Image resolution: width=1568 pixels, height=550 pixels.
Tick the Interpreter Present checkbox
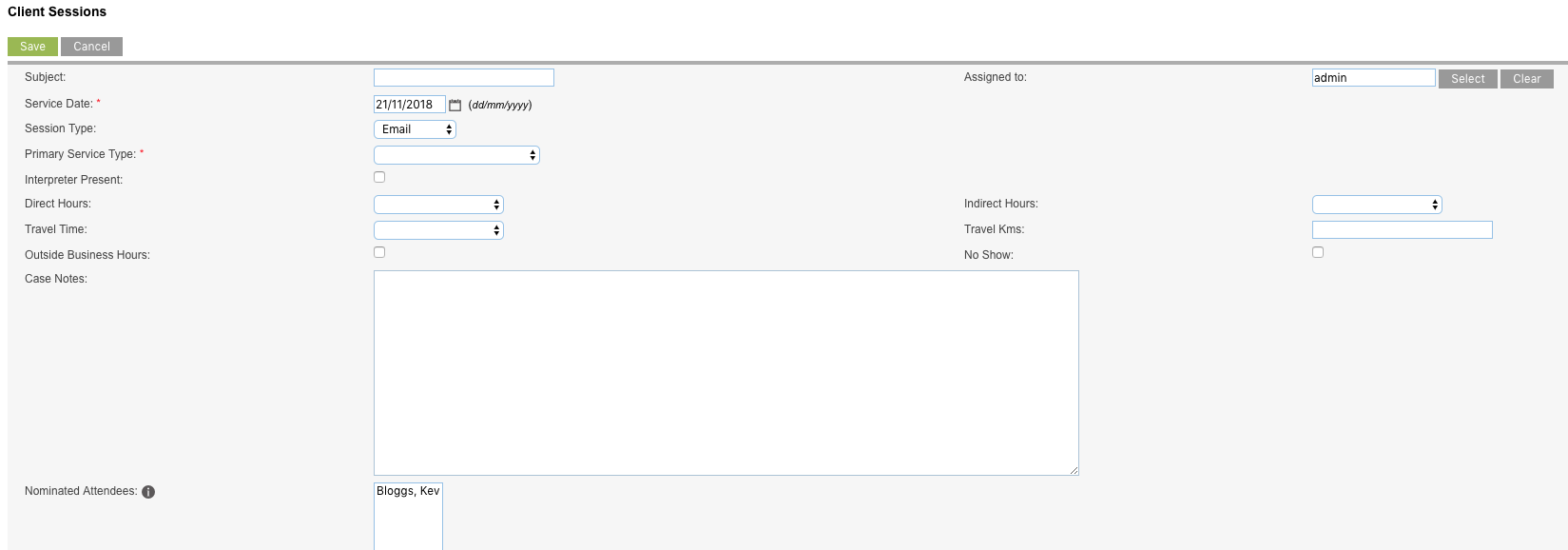pos(379,177)
